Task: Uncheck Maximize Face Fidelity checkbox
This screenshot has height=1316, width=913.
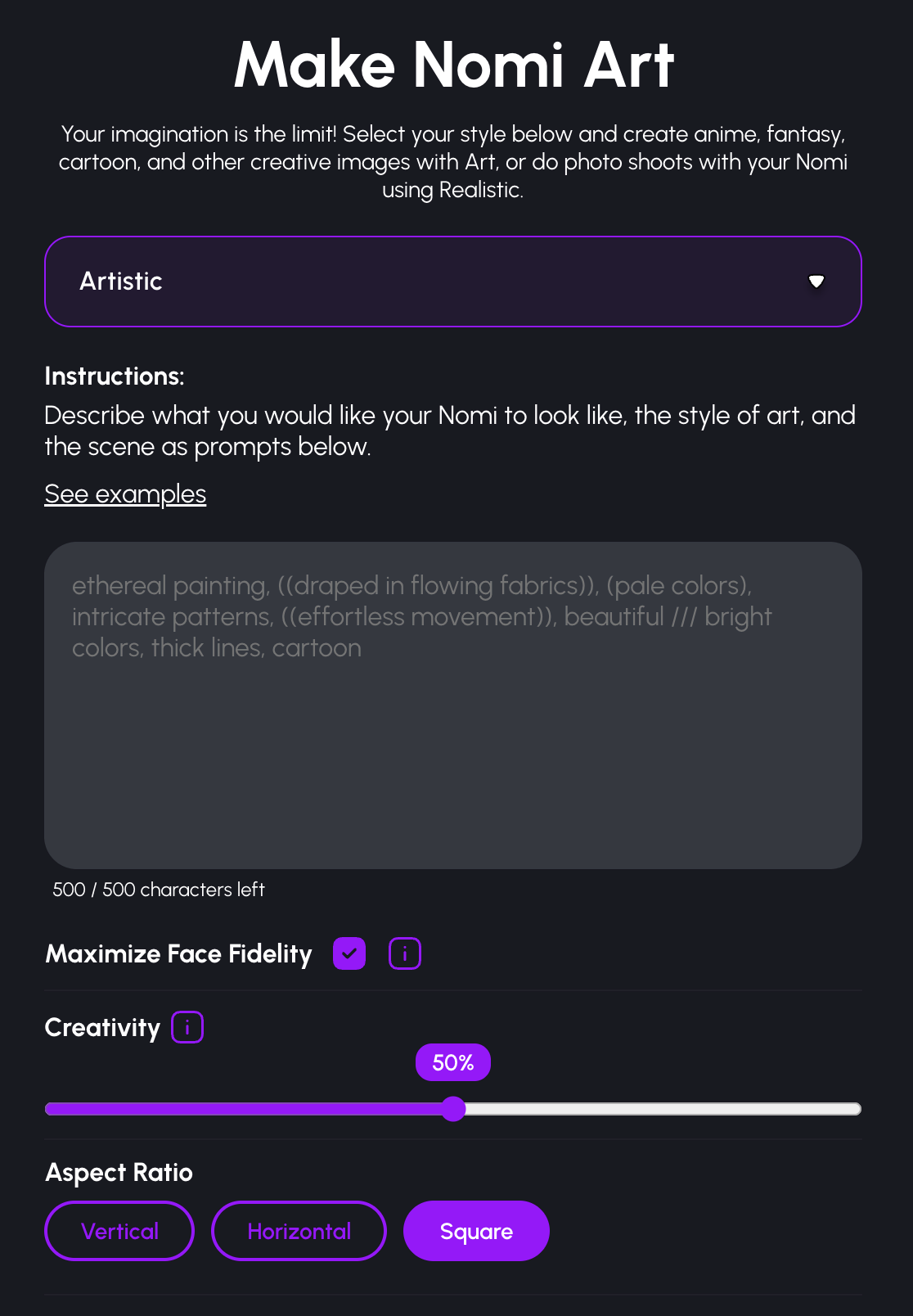Action: click(x=349, y=953)
